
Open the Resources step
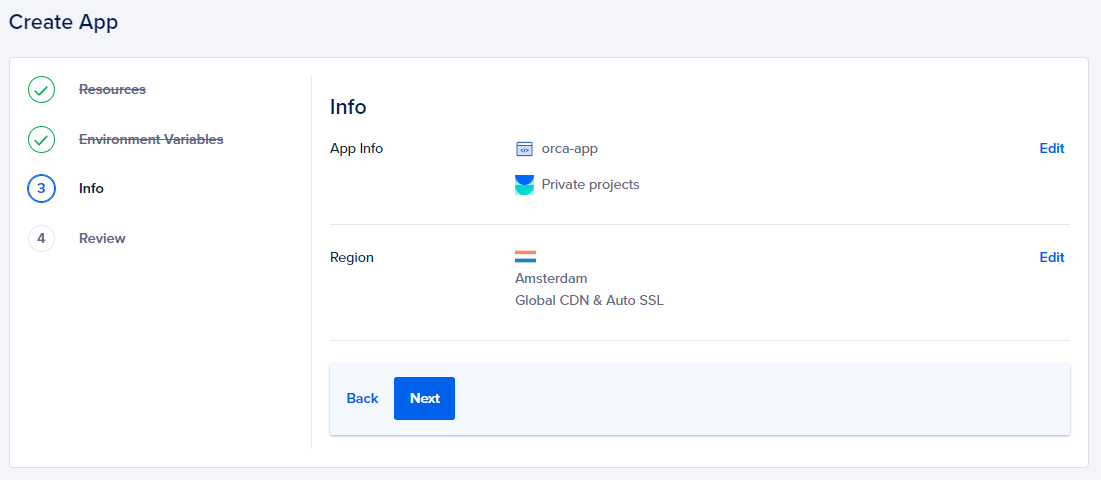112,90
